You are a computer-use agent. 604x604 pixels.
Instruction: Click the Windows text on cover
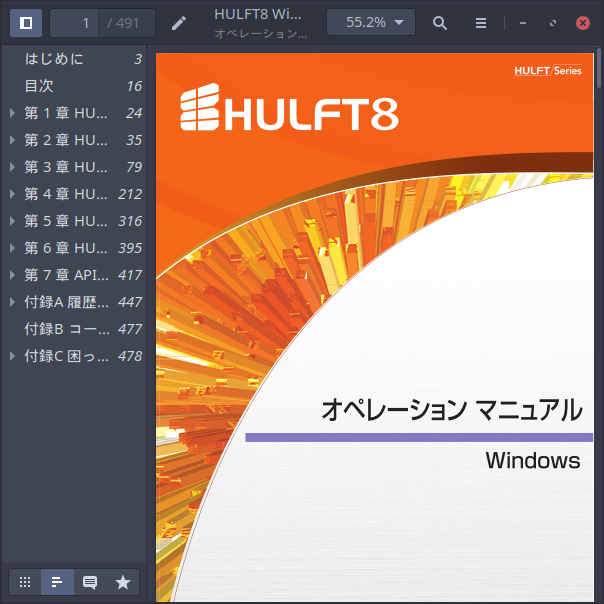[x=533, y=460]
